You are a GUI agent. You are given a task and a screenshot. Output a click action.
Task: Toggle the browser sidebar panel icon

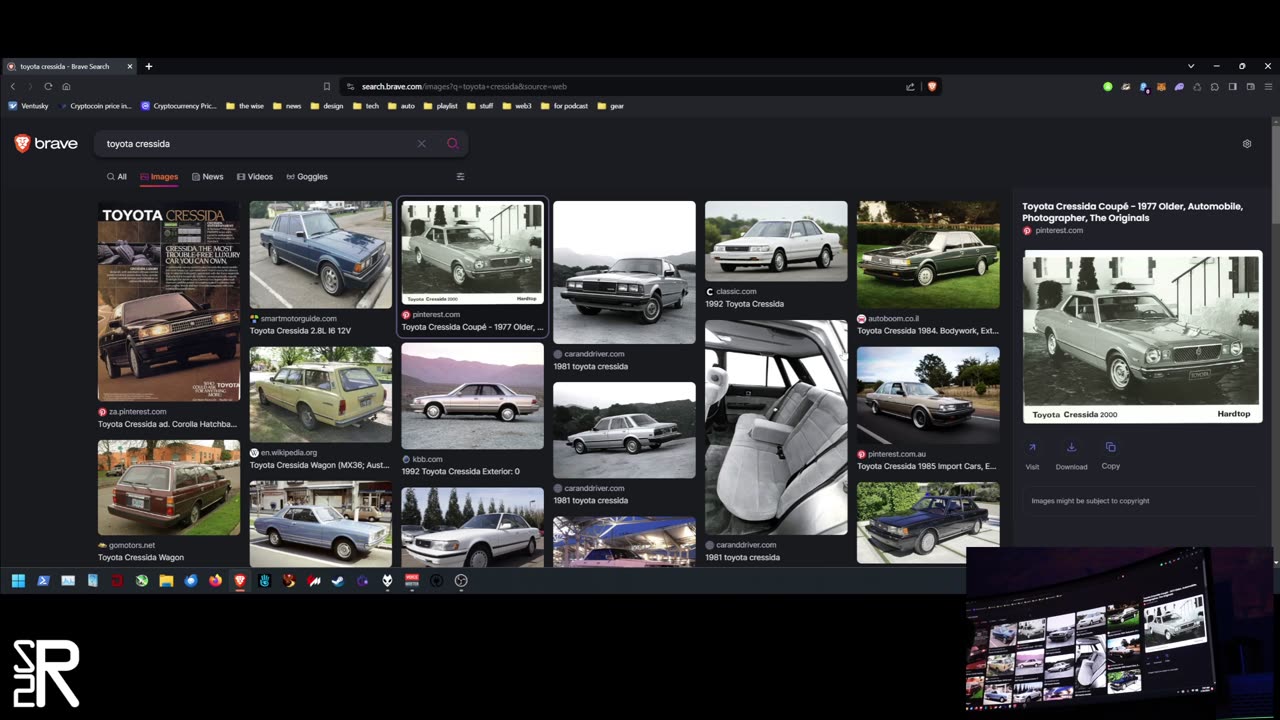pyautogui.click(x=1232, y=87)
